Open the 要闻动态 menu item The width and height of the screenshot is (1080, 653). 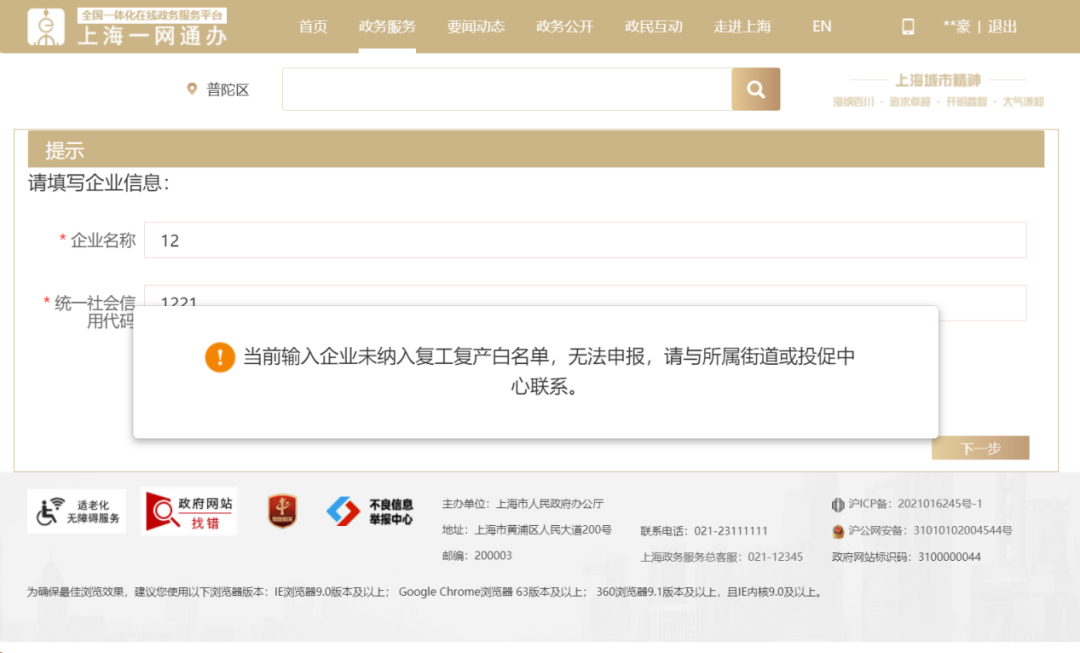click(476, 27)
